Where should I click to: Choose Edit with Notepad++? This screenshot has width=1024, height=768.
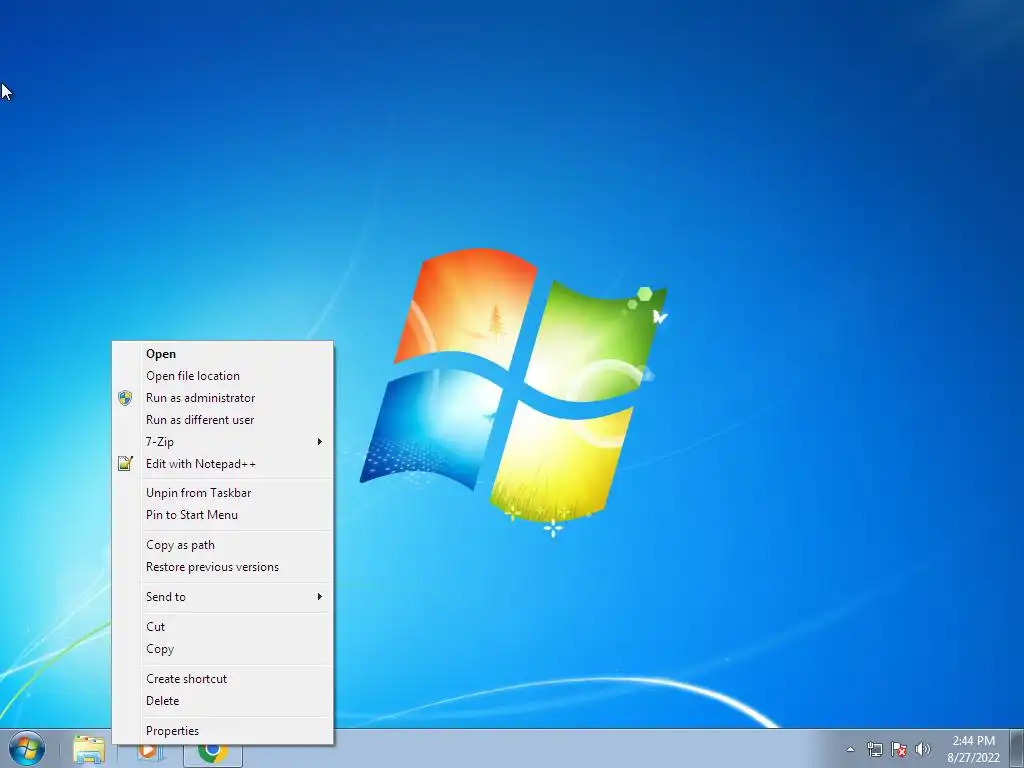223,464
